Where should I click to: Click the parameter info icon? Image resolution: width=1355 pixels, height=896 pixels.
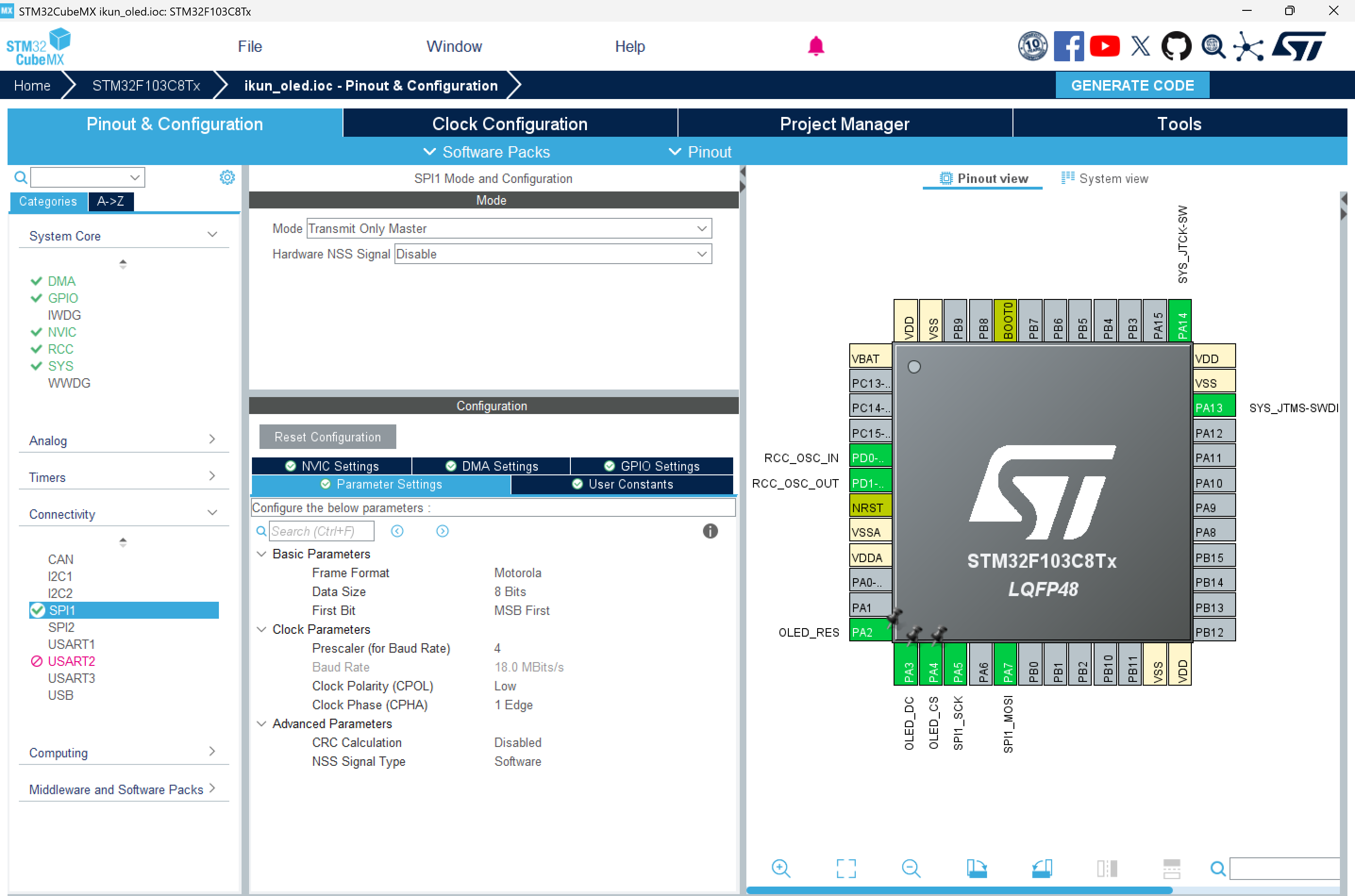[x=710, y=531]
